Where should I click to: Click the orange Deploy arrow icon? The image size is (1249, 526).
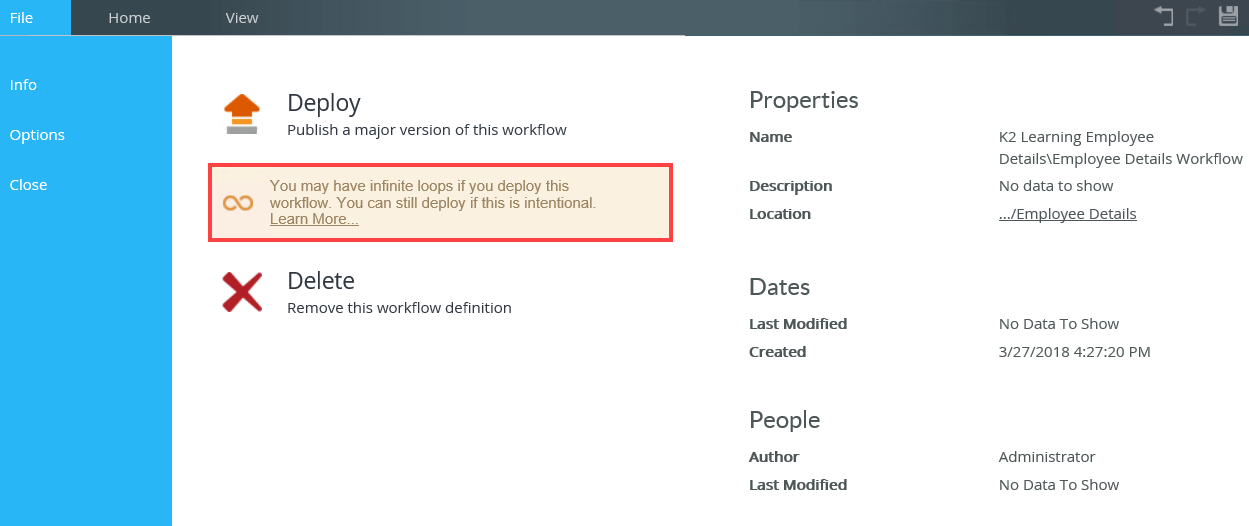(241, 114)
